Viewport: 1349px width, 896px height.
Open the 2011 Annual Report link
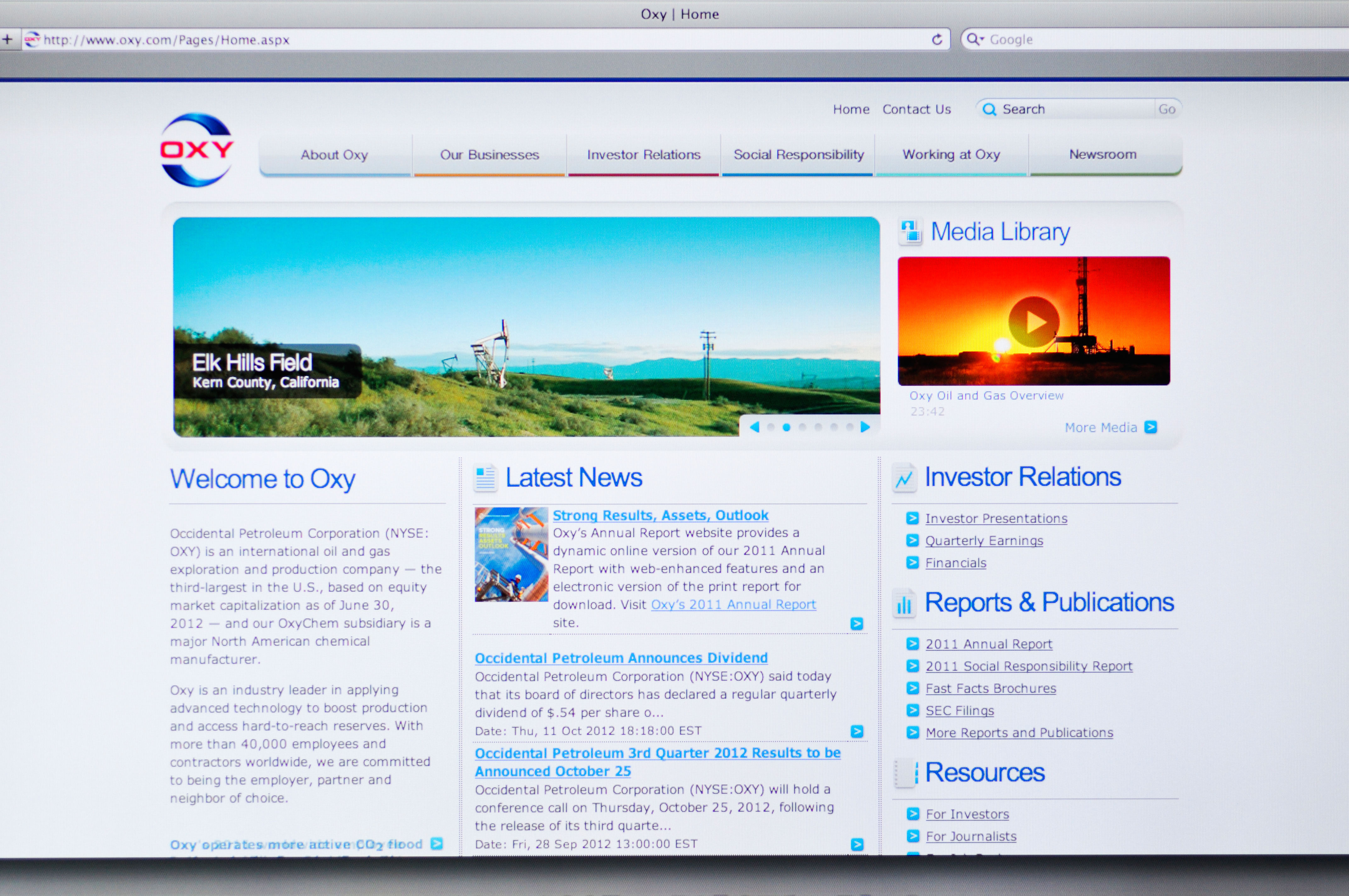(988, 644)
